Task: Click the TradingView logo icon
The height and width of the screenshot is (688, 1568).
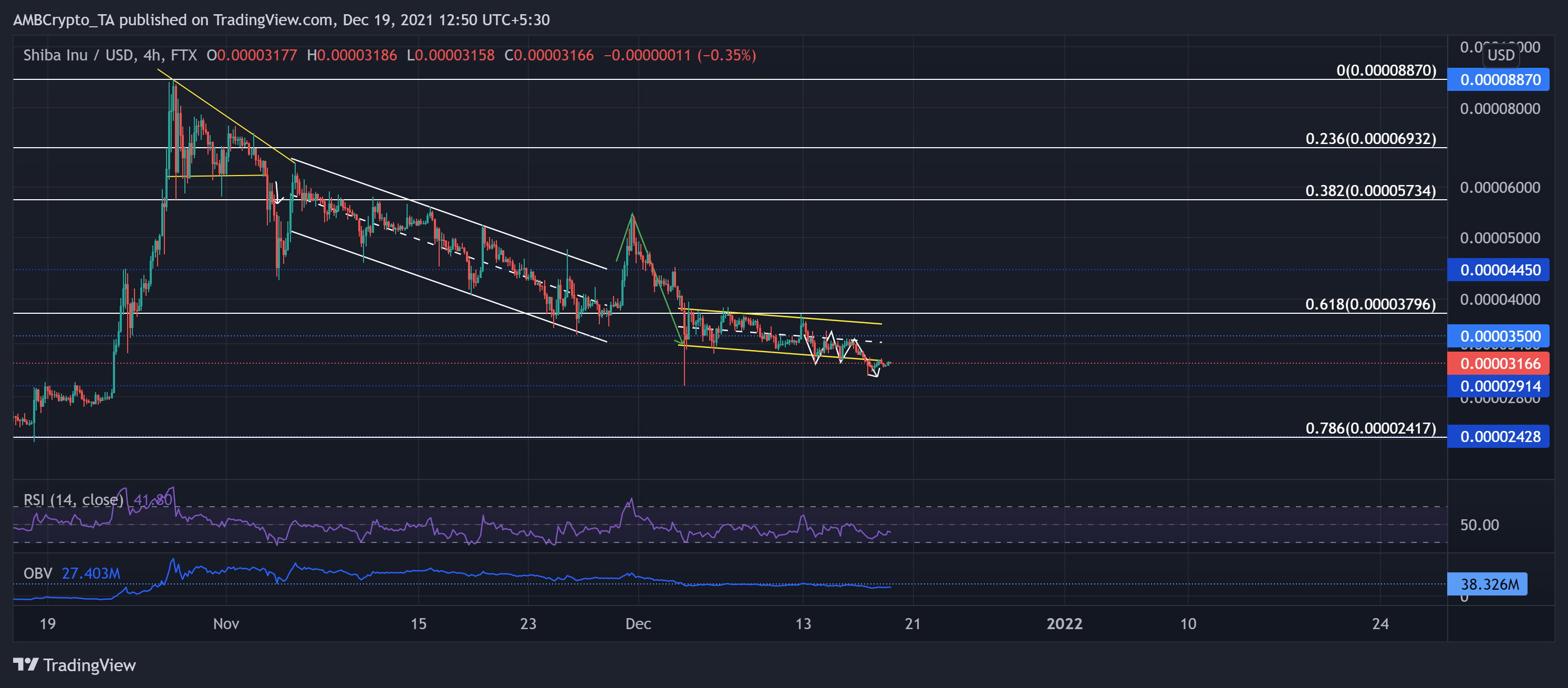Action: coord(26,664)
